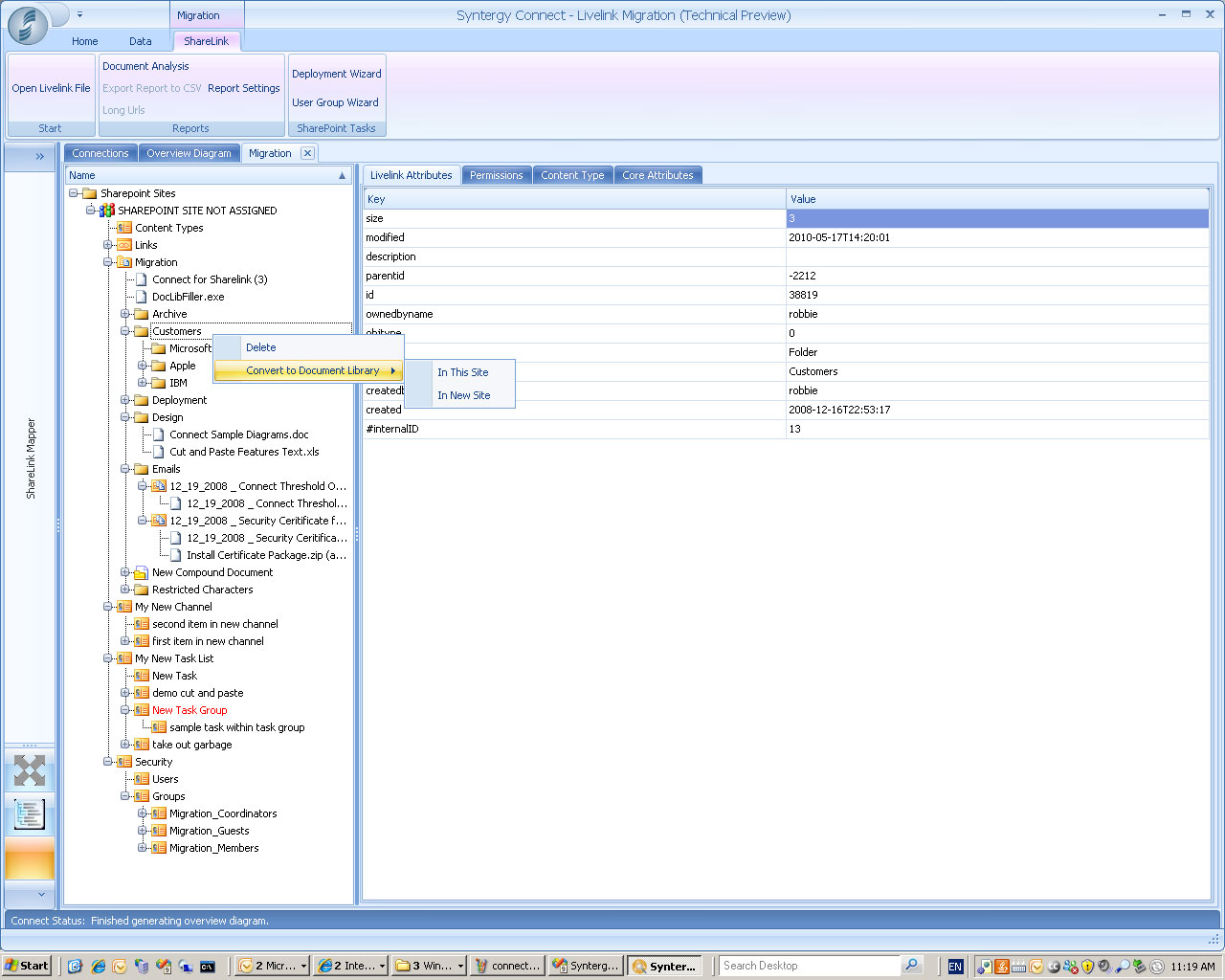Click the folder icon beside Sharepoint Sites
The image size is (1225, 980).
[x=90, y=193]
